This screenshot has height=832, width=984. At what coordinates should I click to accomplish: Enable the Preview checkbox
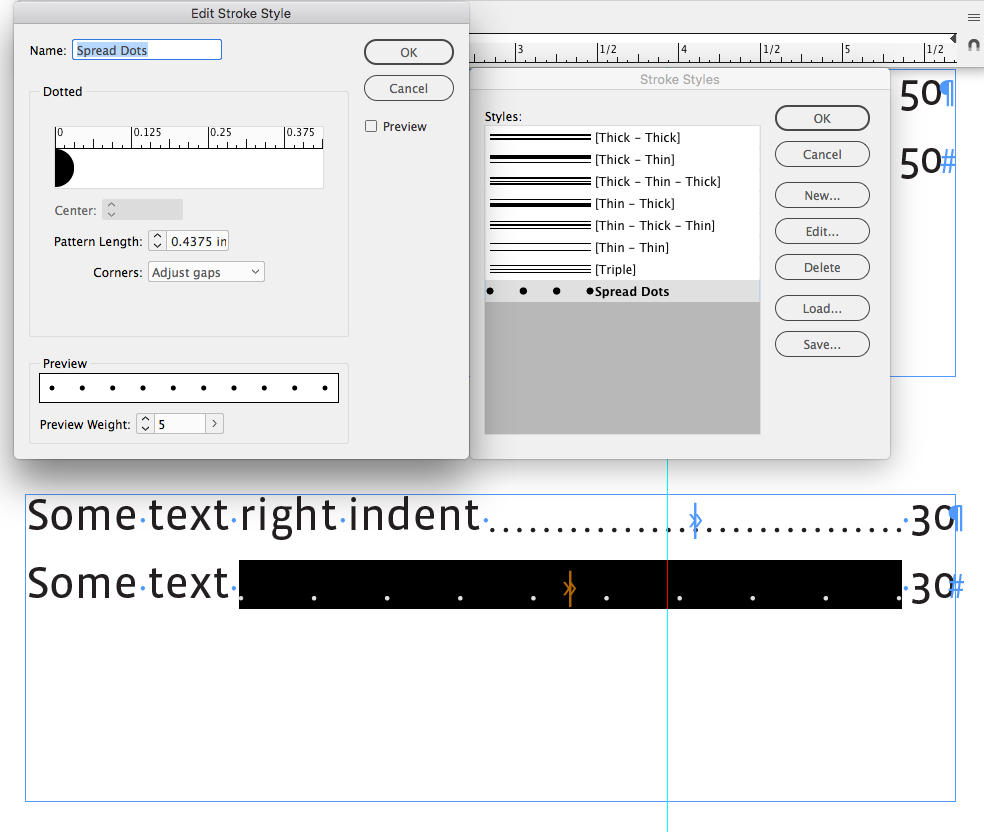click(x=370, y=126)
